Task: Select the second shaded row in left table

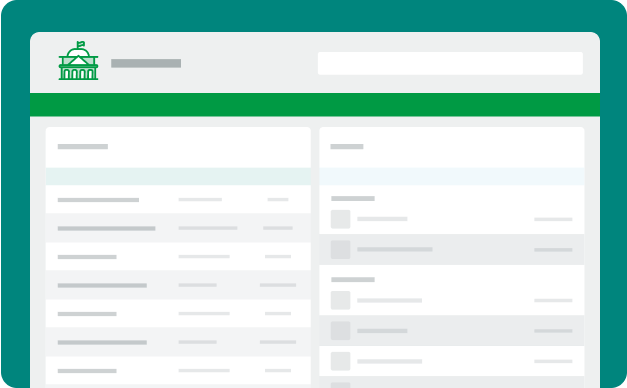Action: tap(178, 228)
